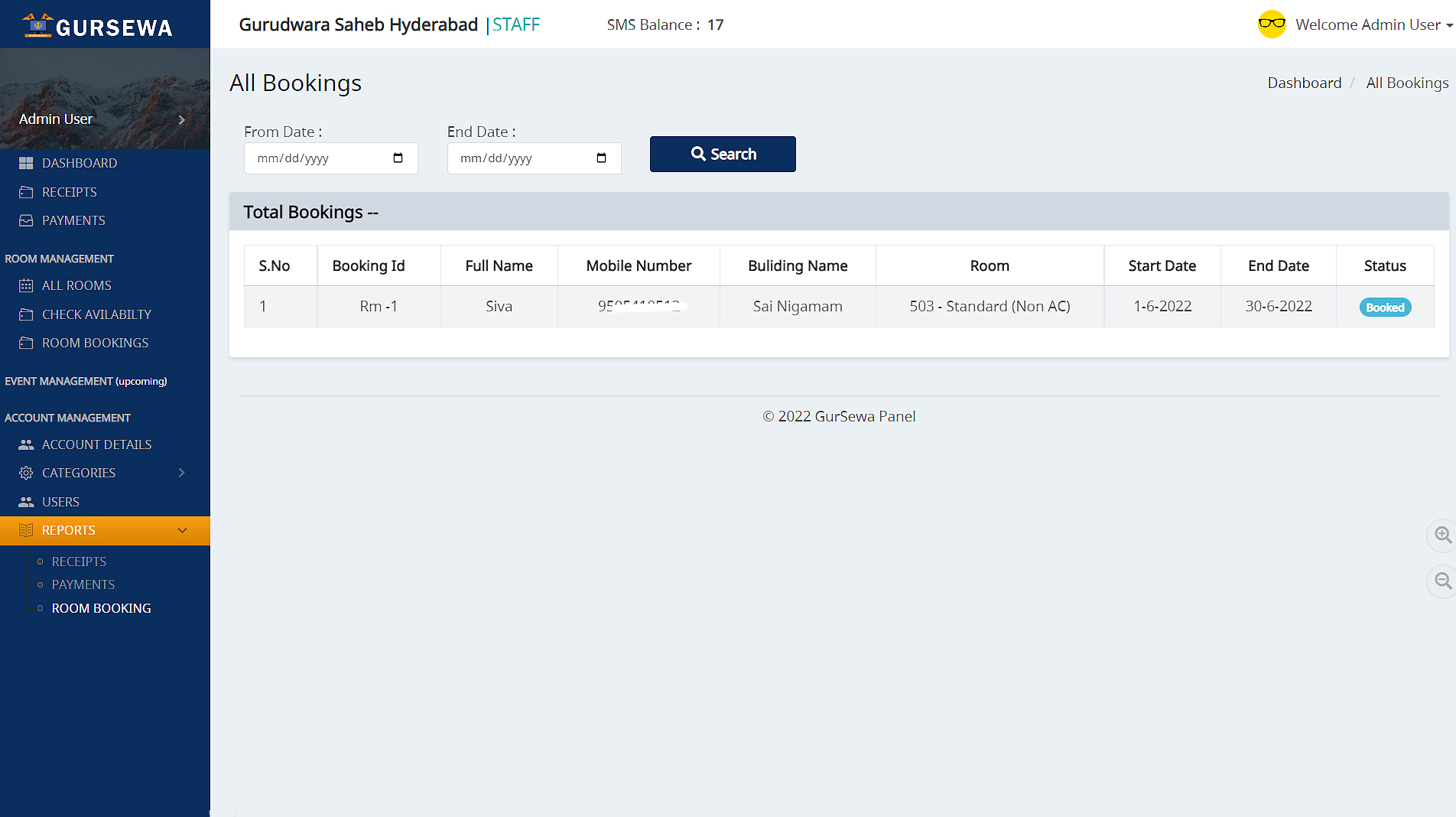Expand the Admin User profile arrow

point(181,119)
